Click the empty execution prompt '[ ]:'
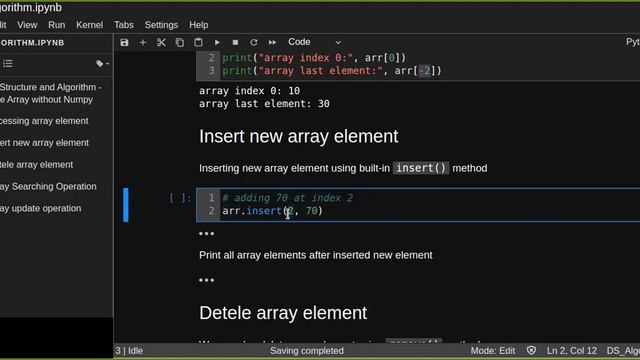Image resolution: width=640 pixels, height=360 pixels. click(x=180, y=198)
